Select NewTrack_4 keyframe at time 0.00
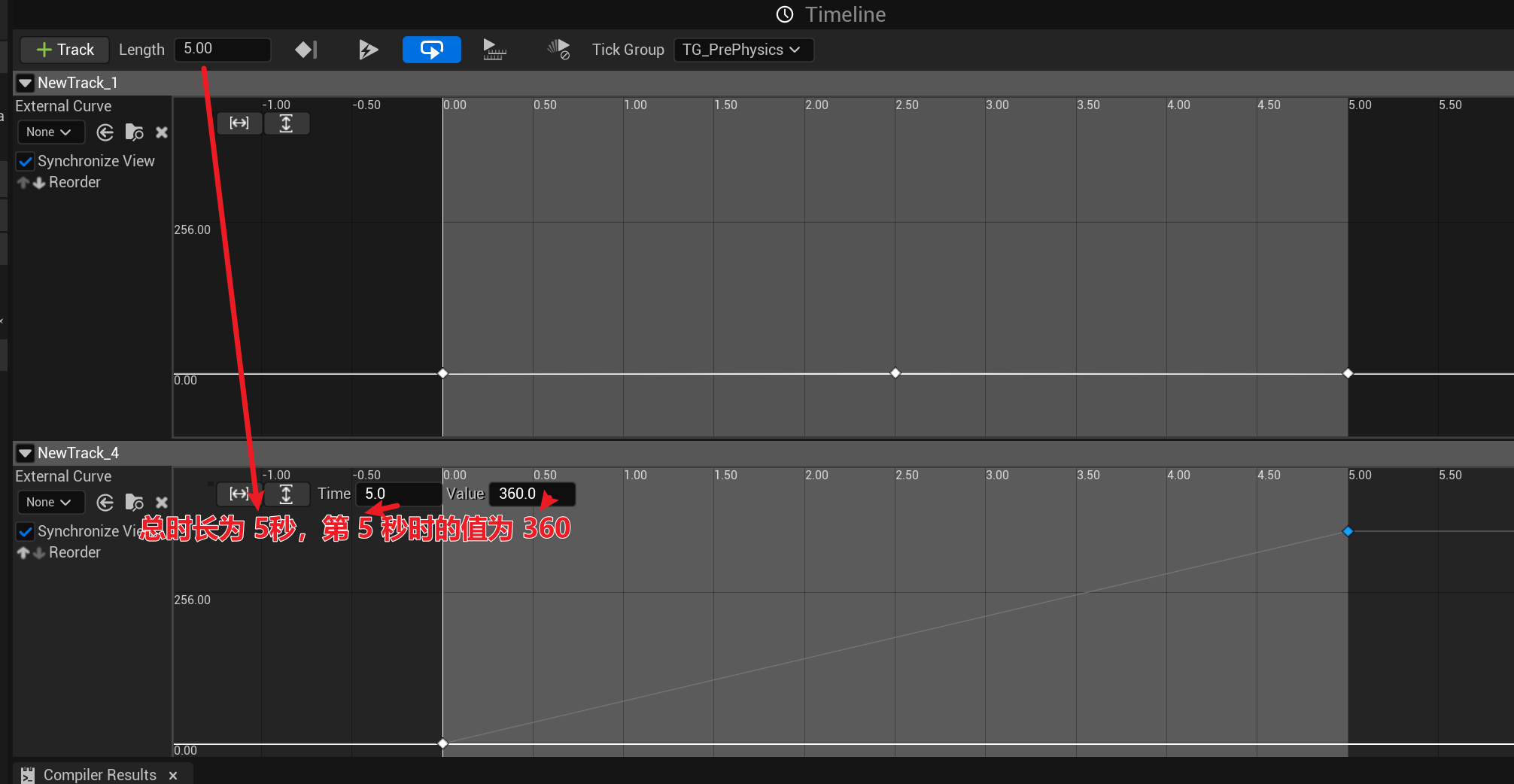The width and height of the screenshot is (1514, 784). point(442,743)
